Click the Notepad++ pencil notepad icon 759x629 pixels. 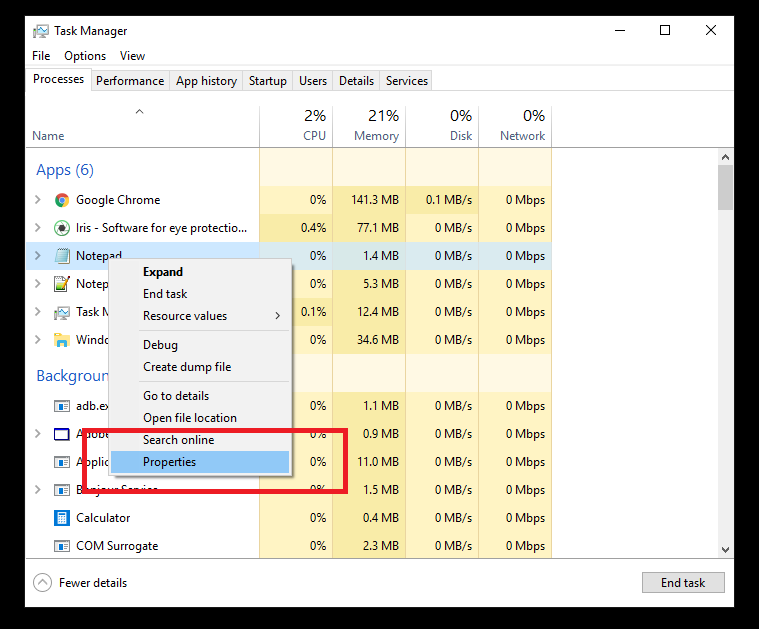coord(61,284)
